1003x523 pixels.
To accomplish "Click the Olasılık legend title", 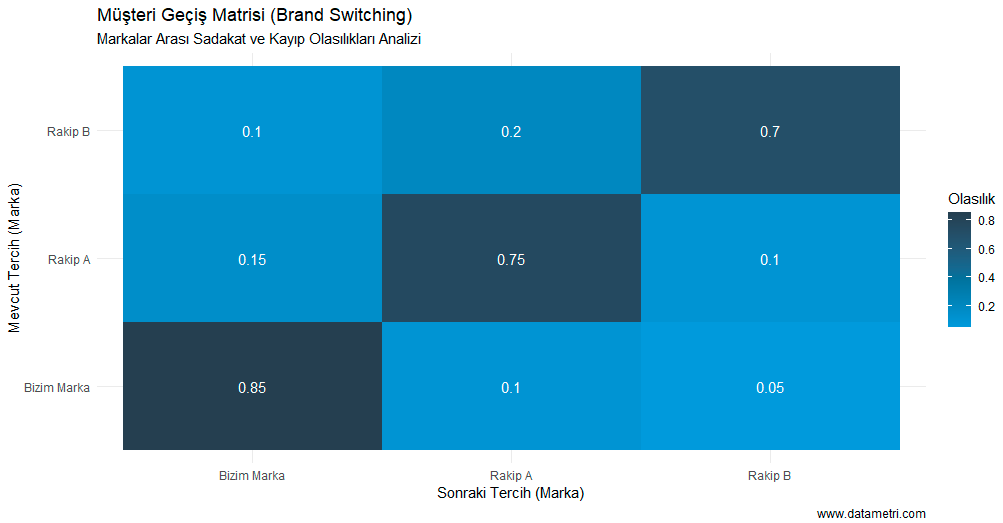I will point(971,199).
